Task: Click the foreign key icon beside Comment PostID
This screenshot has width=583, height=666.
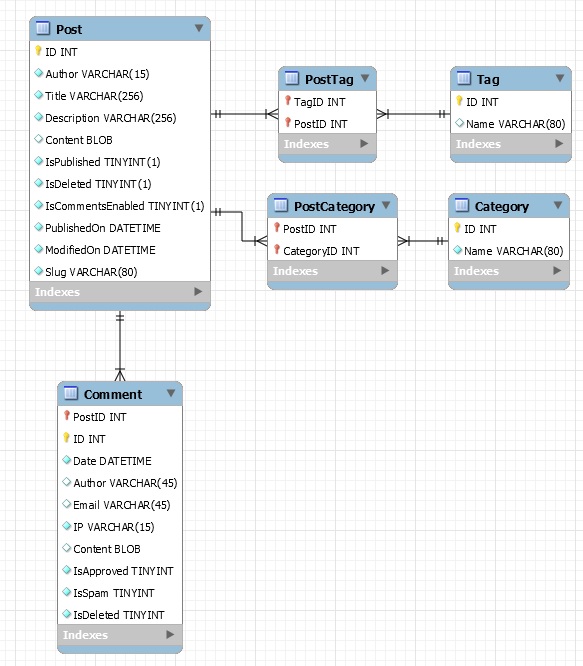Action: point(66,416)
